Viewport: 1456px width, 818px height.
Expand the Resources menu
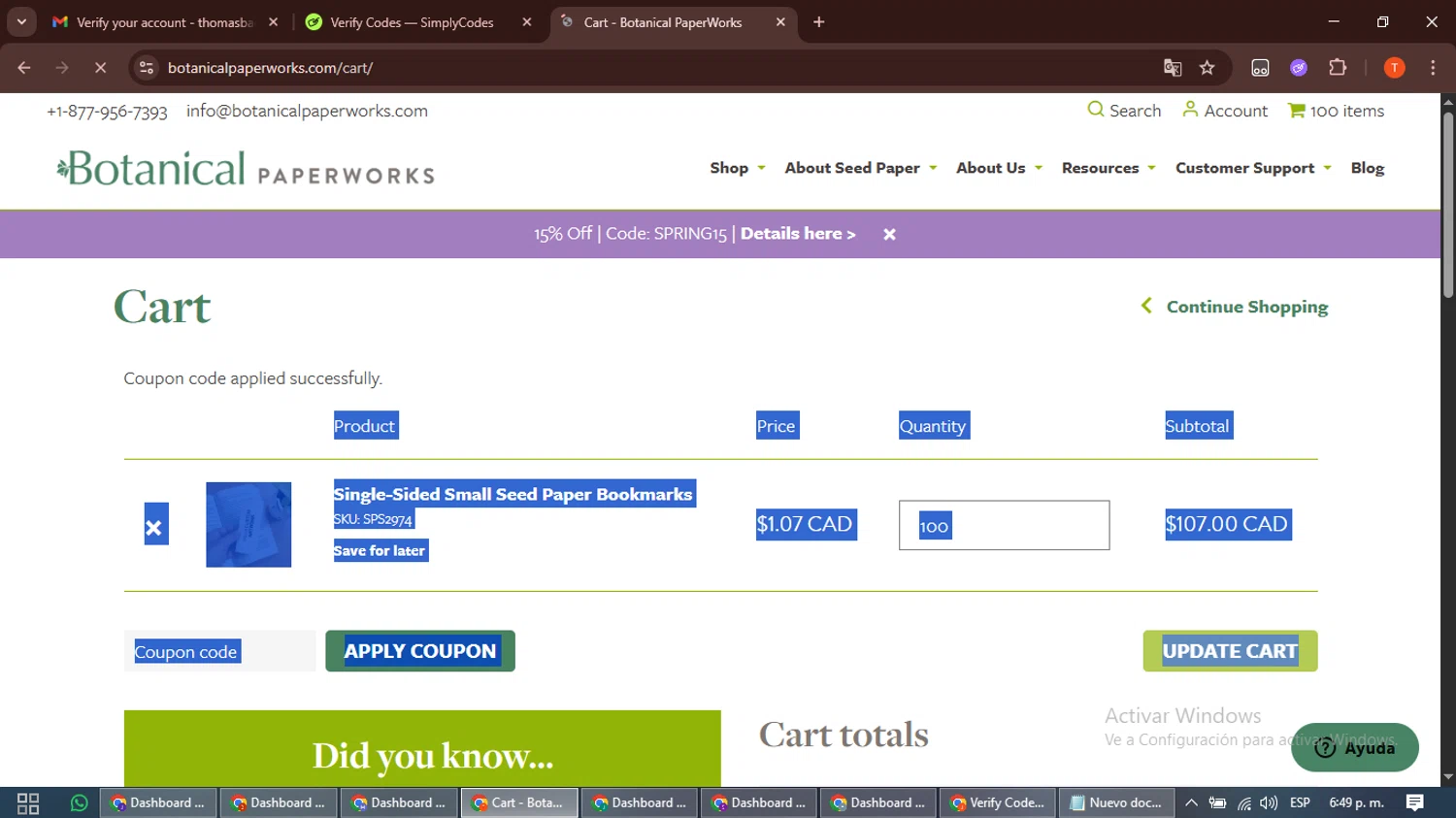[1109, 168]
